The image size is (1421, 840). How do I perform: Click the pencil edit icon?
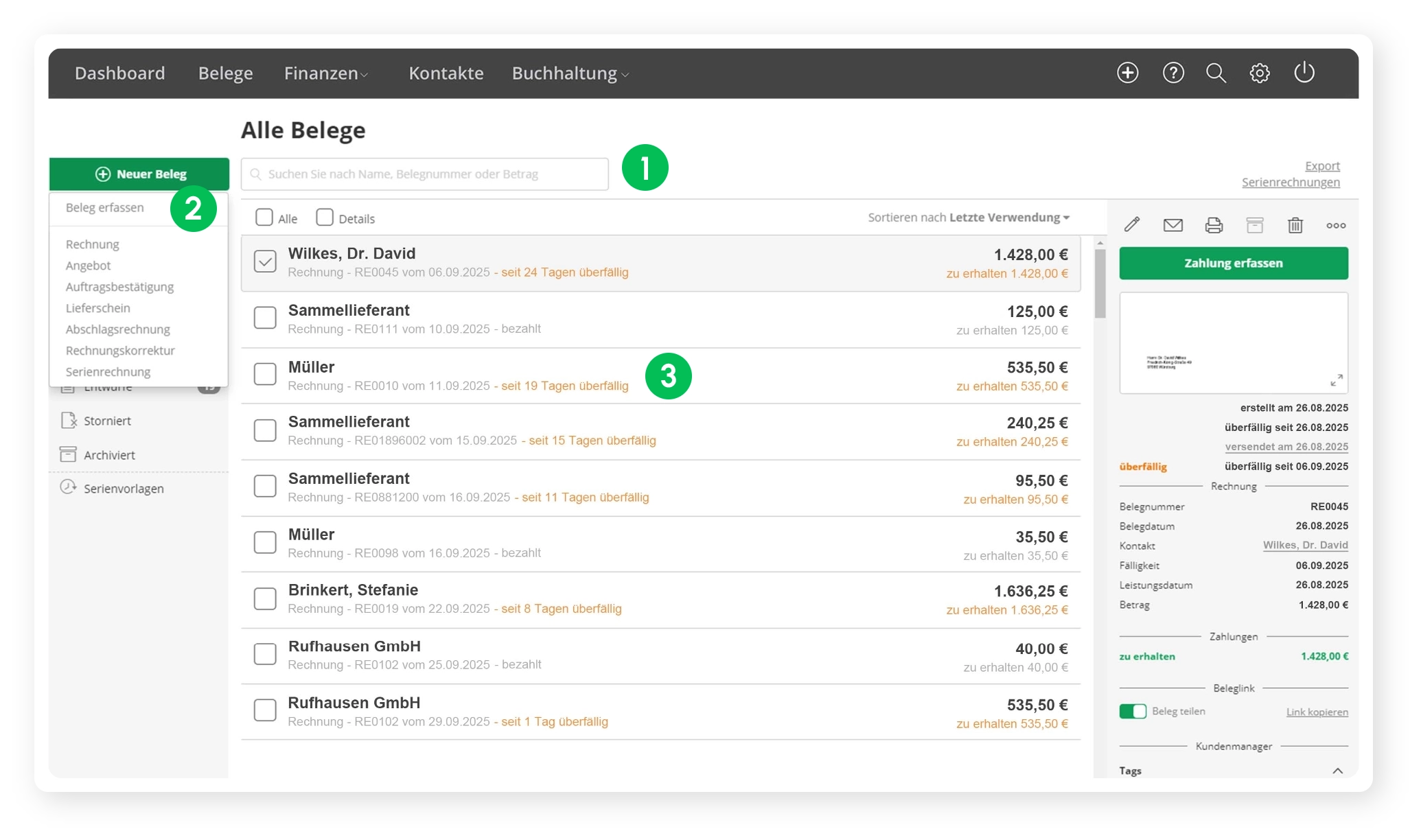1132,224
